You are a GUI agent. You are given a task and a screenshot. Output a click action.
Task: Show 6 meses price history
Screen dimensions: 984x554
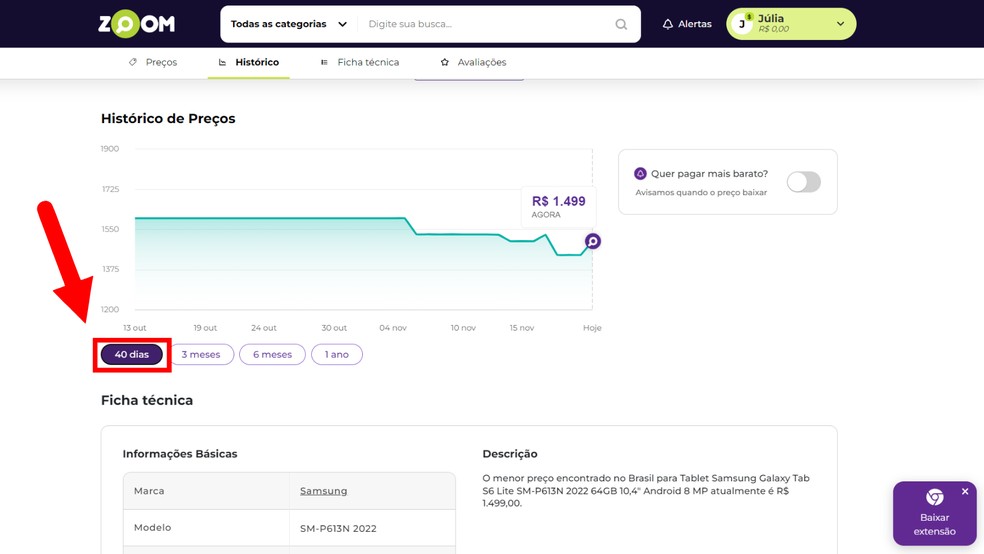click(272, 354)
